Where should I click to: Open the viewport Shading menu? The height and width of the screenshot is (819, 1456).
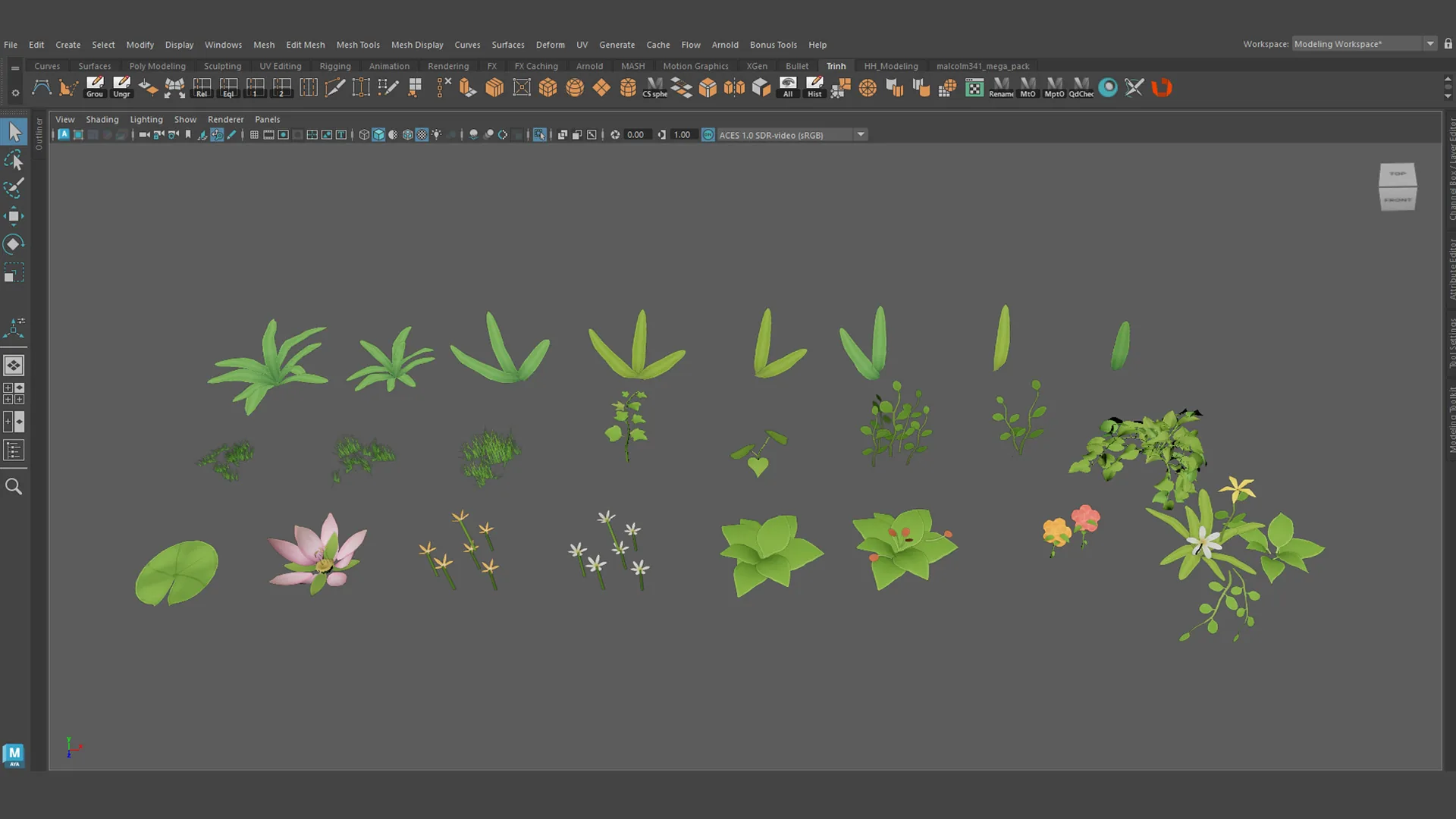pos(102,119)
